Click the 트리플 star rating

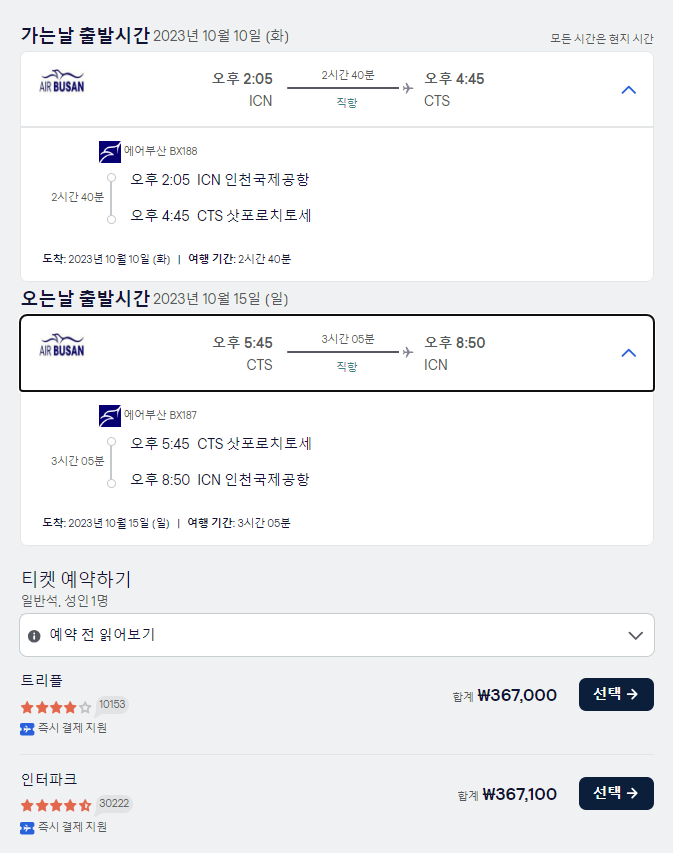click(56, 707)
